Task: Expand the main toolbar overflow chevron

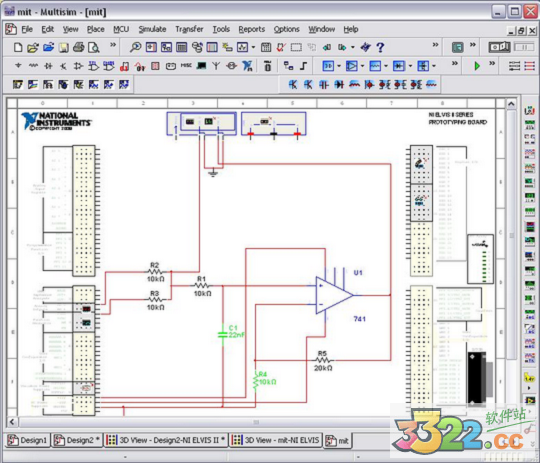Action: click(436, 44)
